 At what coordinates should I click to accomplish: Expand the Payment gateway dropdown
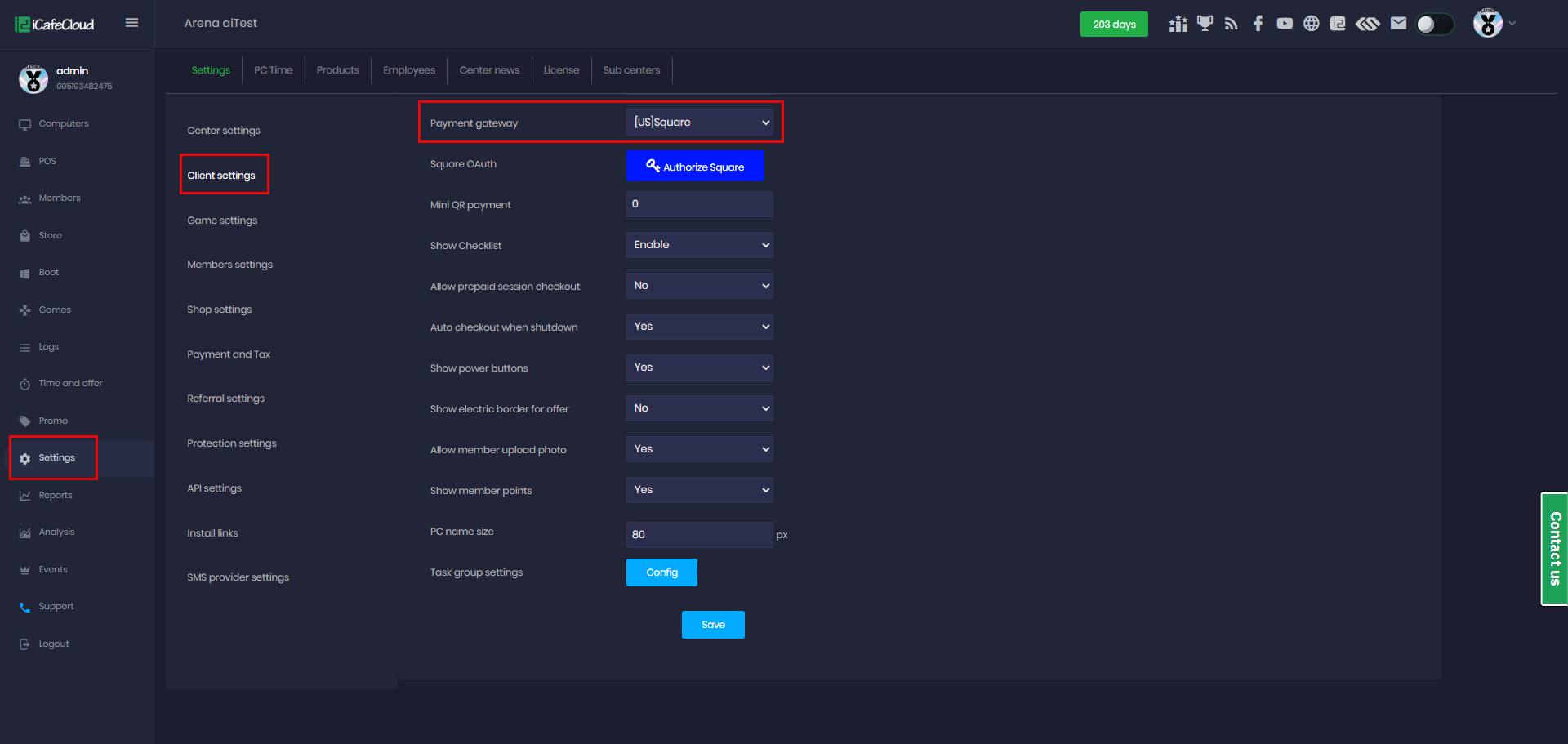(699, 123)
